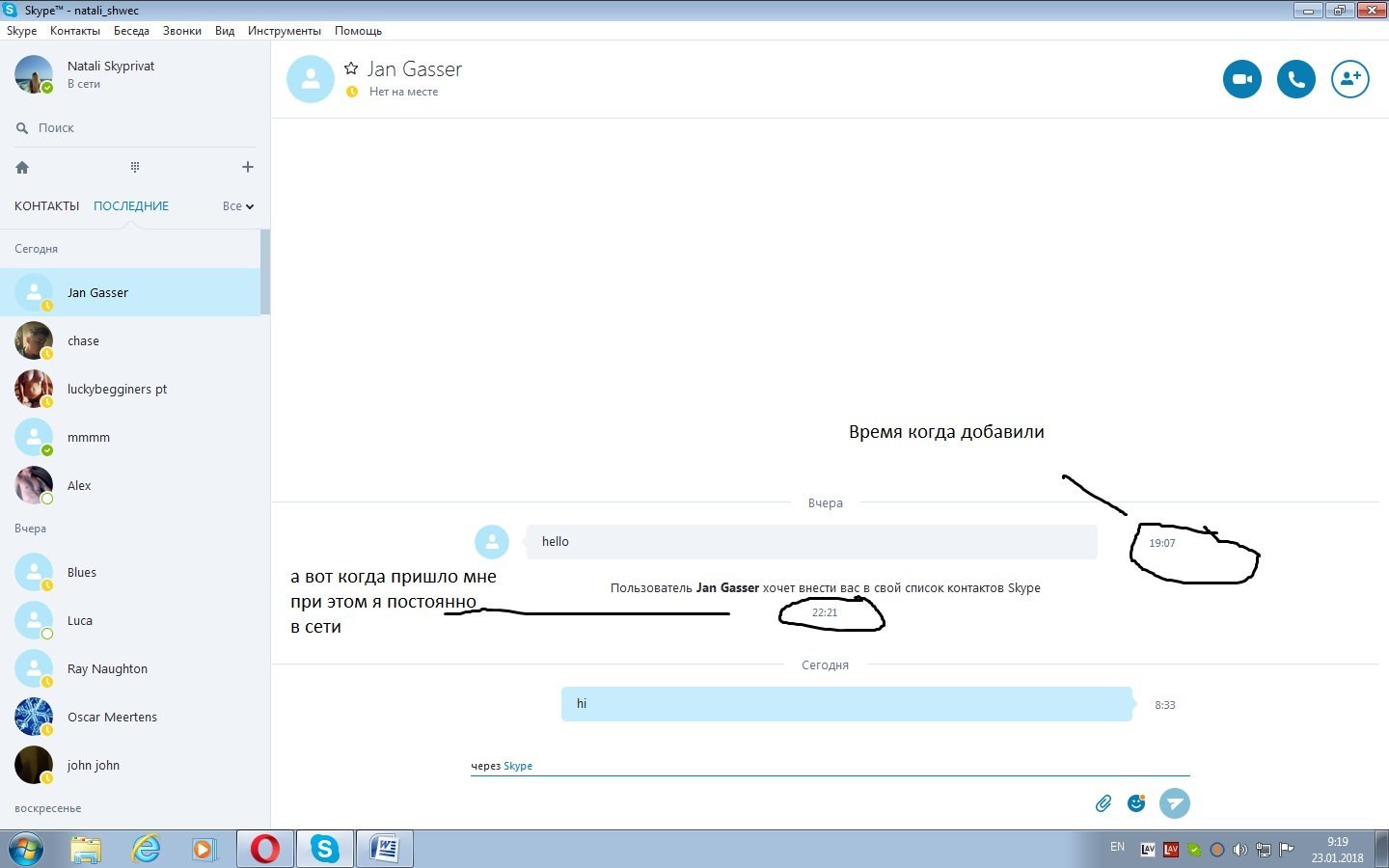The width and height of the screenshot is (1389, 868).
Task: Mark Jan Gasser as favorite with star
Action: point(351,68)
